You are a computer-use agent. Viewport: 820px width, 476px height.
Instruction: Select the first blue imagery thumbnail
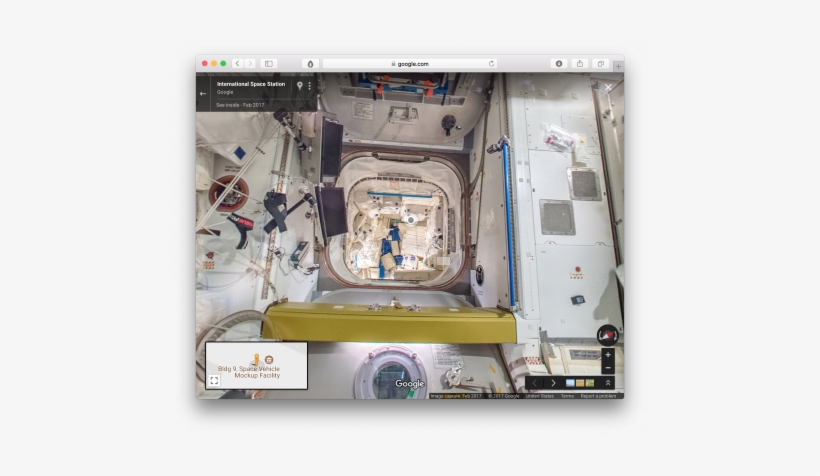570,383
